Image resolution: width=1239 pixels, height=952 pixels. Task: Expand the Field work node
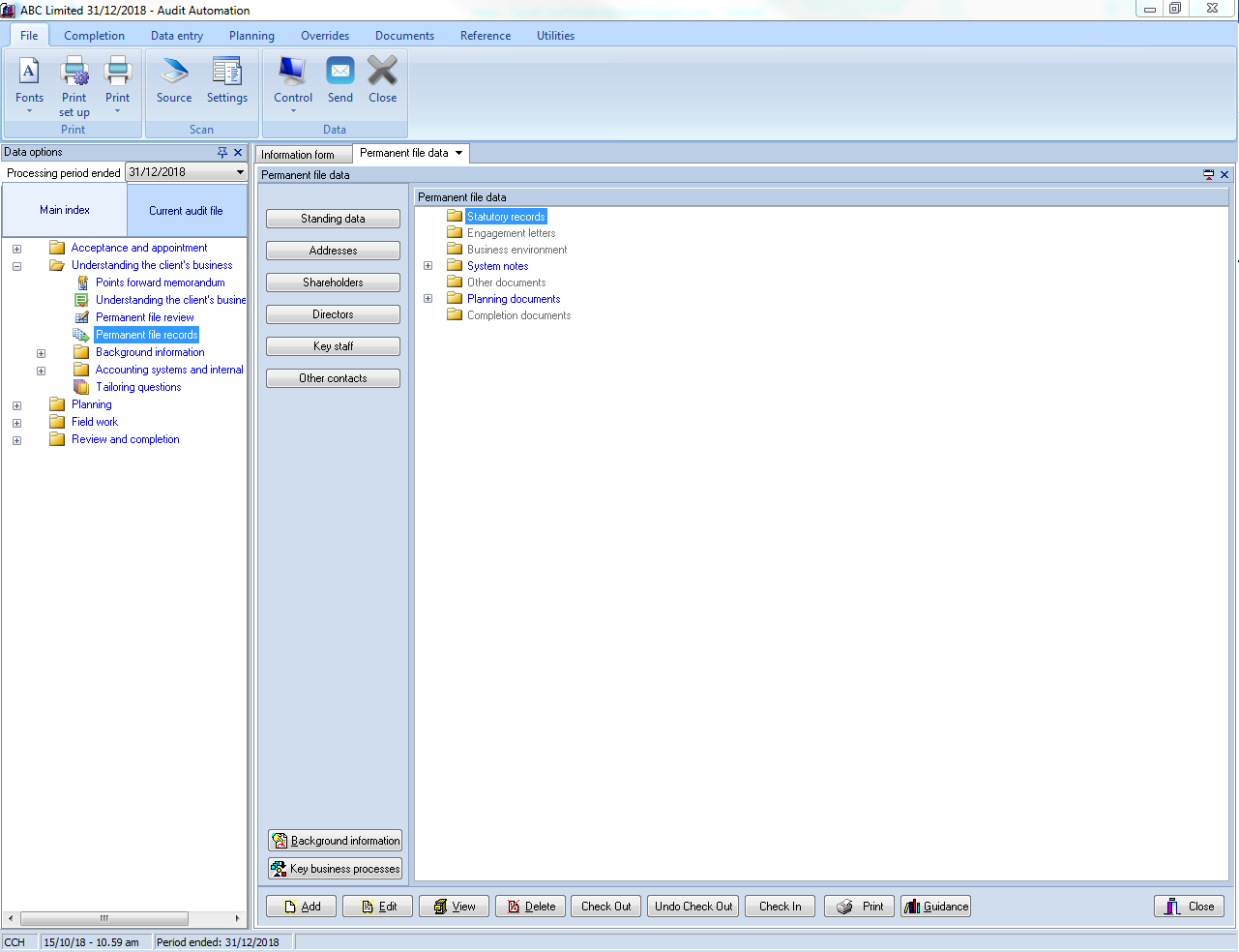(16, 423)
